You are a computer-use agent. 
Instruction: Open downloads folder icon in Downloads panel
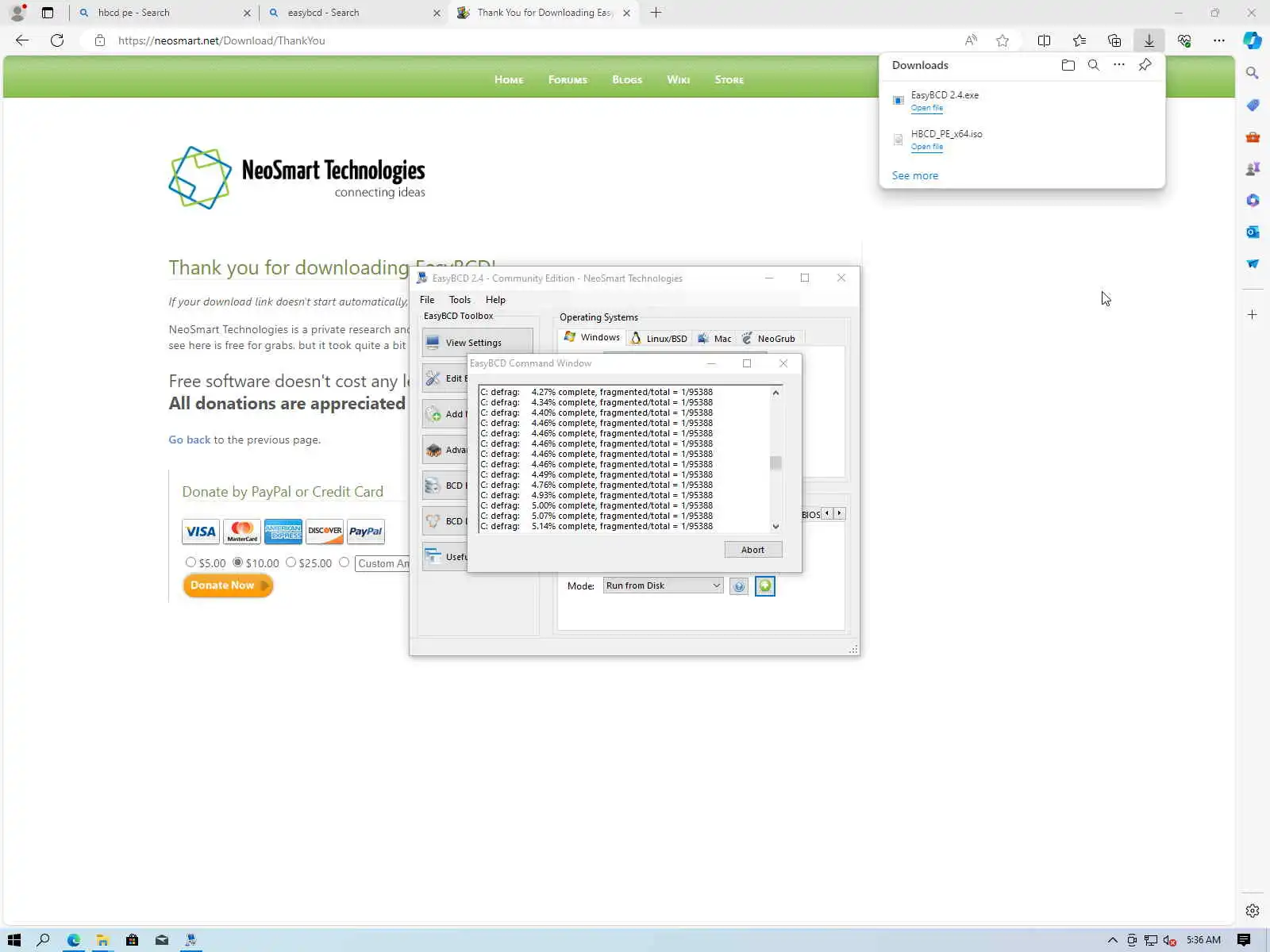[x=1068, y=65]
